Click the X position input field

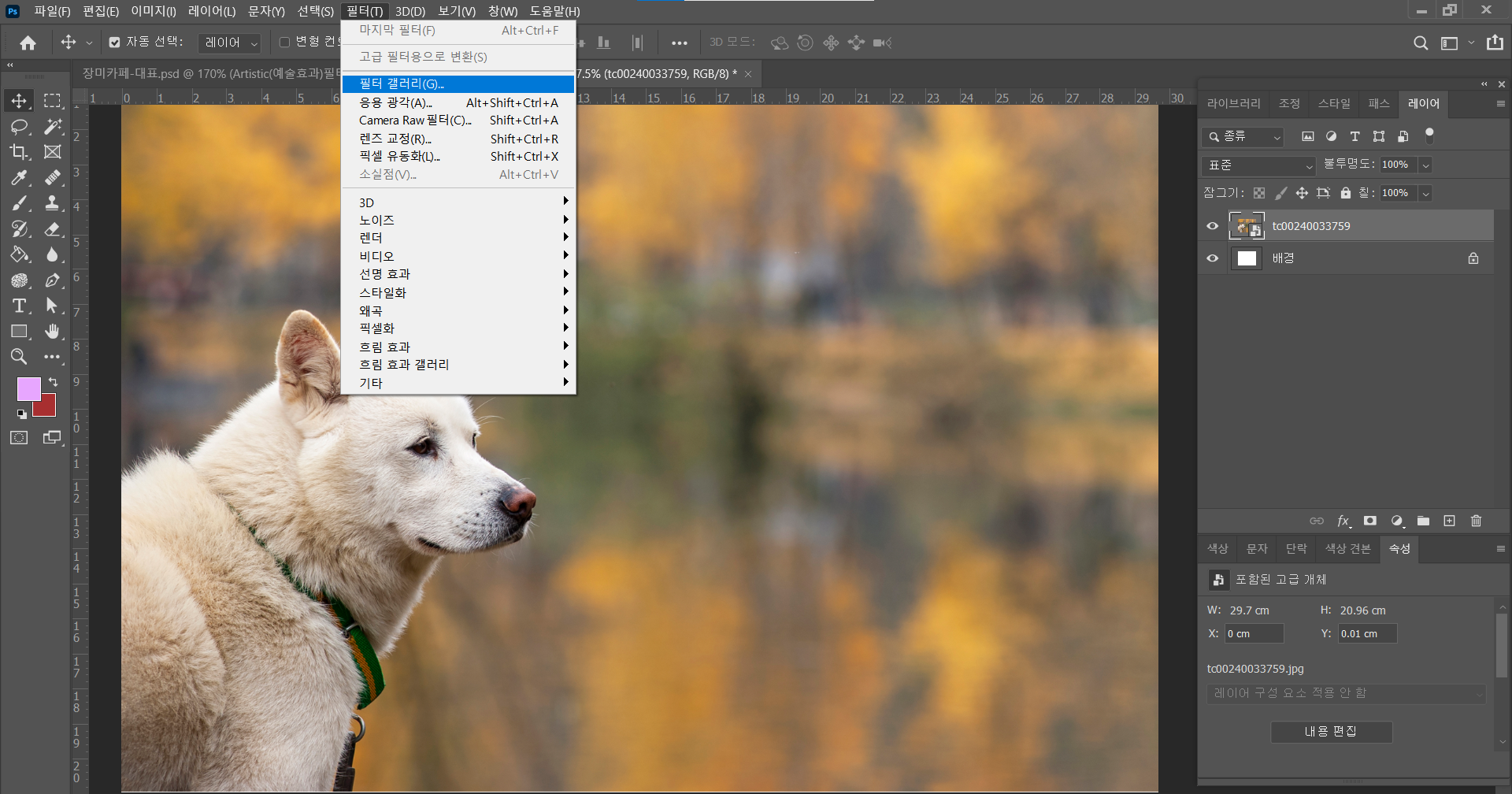[x=1254, y=633]
